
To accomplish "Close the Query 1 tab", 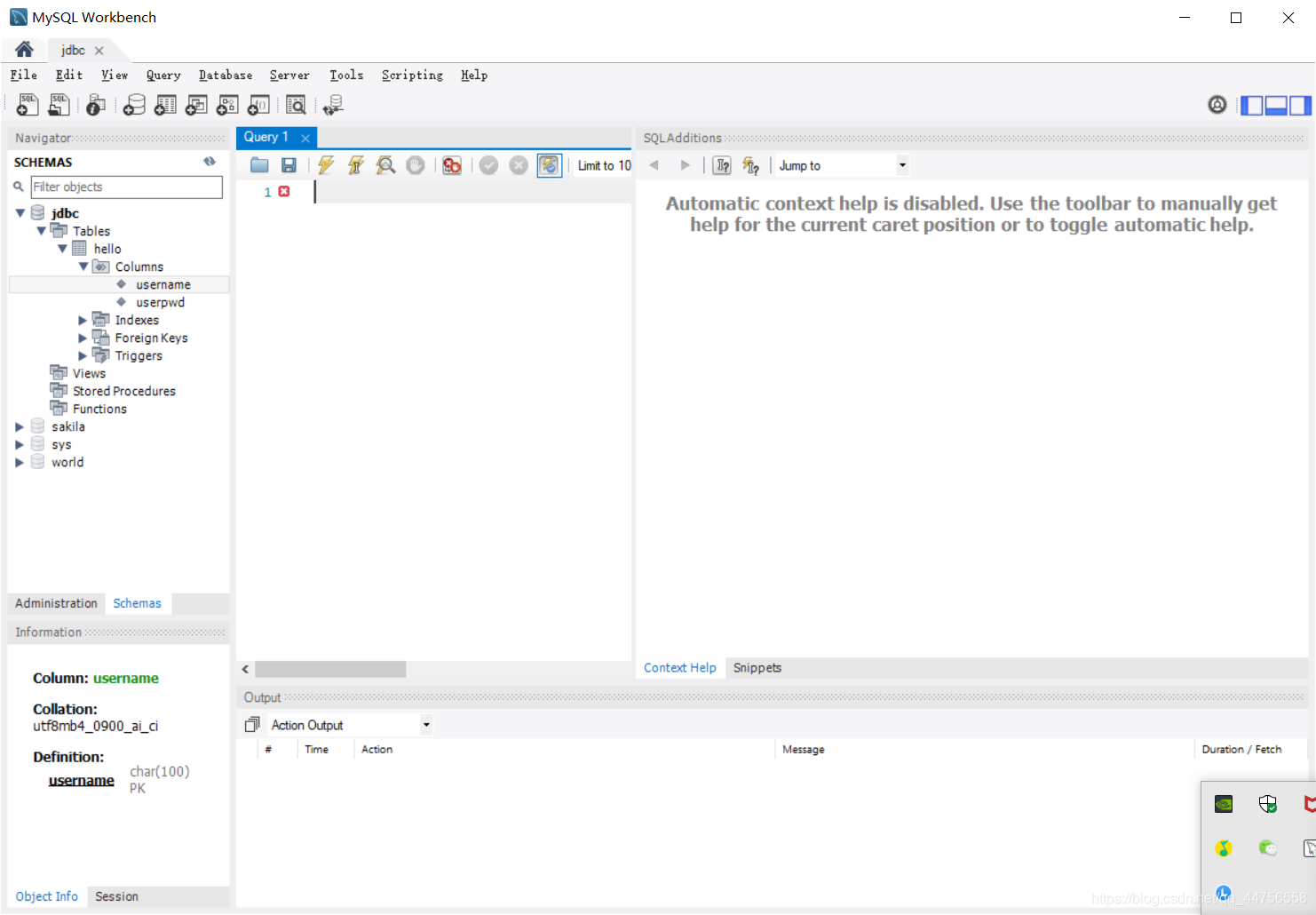I will 305,138.
